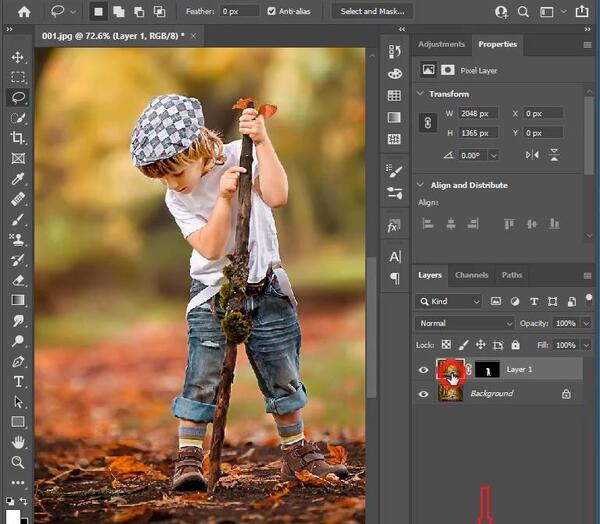Screen dimensions: 600x524
Task: Open the Normal blend mode dropdown
Action: point(465,323)
